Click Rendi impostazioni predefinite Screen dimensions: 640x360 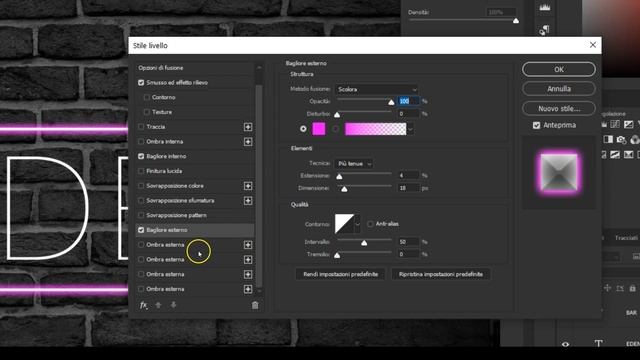(x=340, y=274)
